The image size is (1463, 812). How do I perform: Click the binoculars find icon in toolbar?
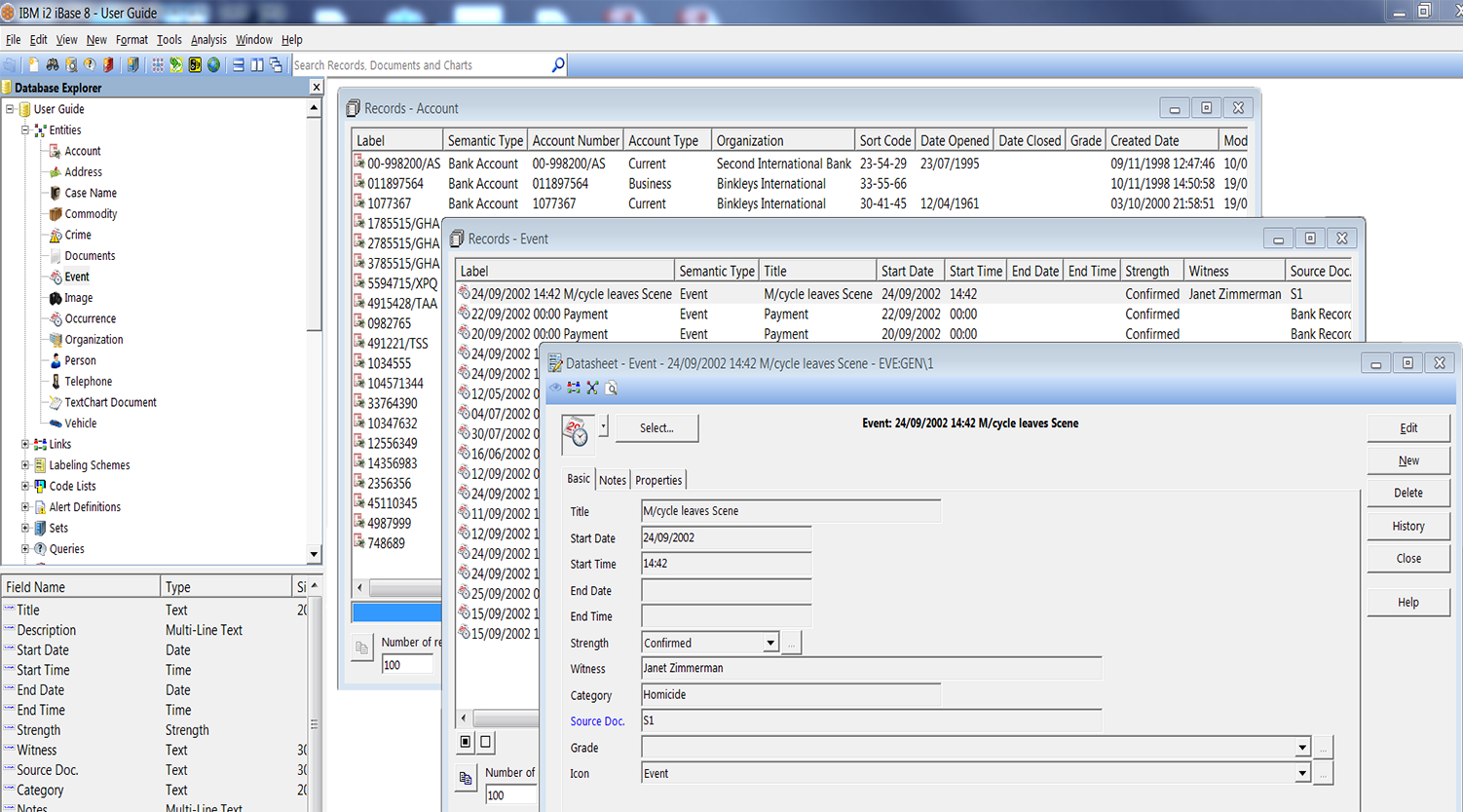point(53,65)
